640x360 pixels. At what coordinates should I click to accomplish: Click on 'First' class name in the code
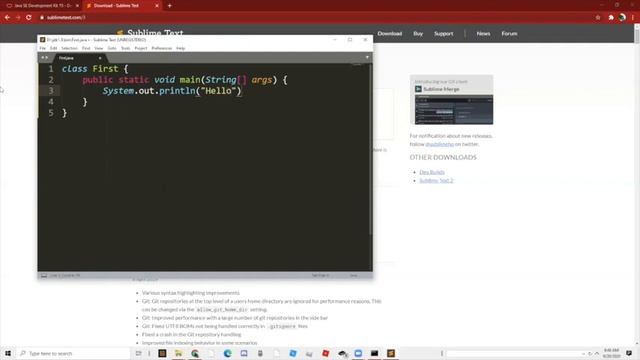pos(105,69)
